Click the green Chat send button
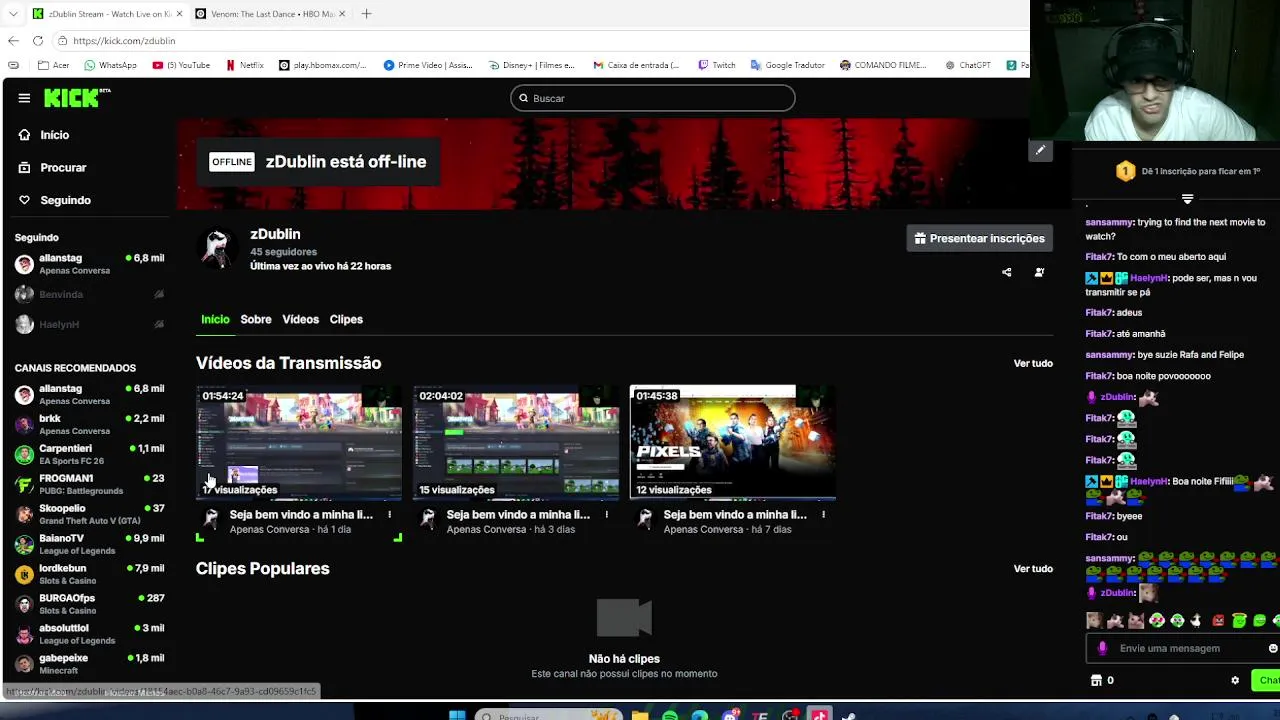Viewport: 1280px width, 720px height. tap(1267, 680)
